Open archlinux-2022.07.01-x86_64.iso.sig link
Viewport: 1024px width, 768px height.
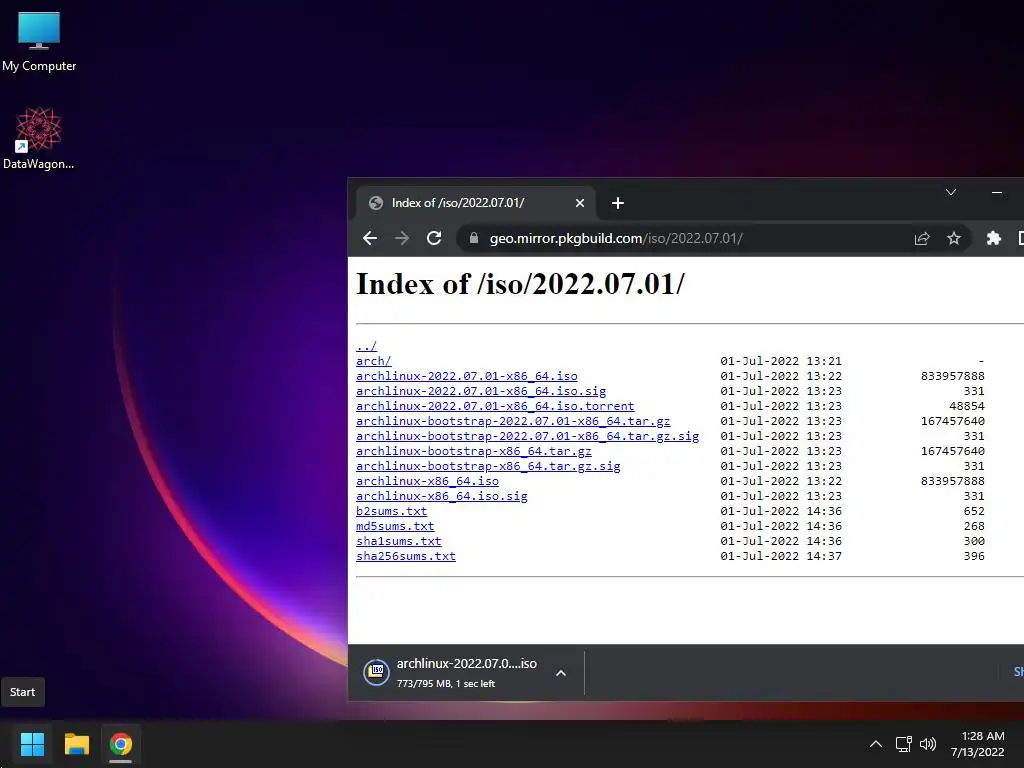coord(481,391)
